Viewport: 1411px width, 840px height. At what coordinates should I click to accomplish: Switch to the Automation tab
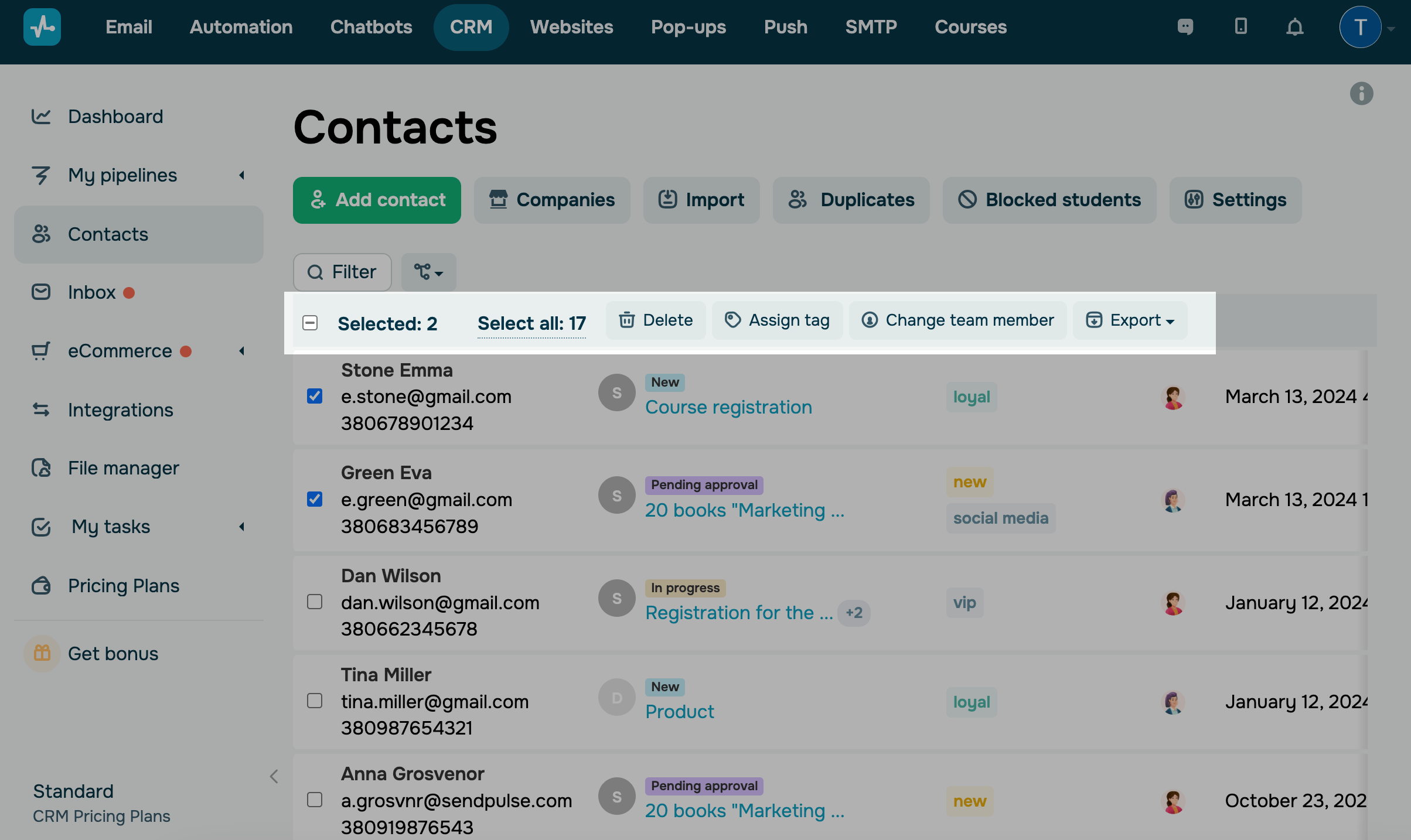[x=241, y=27]
